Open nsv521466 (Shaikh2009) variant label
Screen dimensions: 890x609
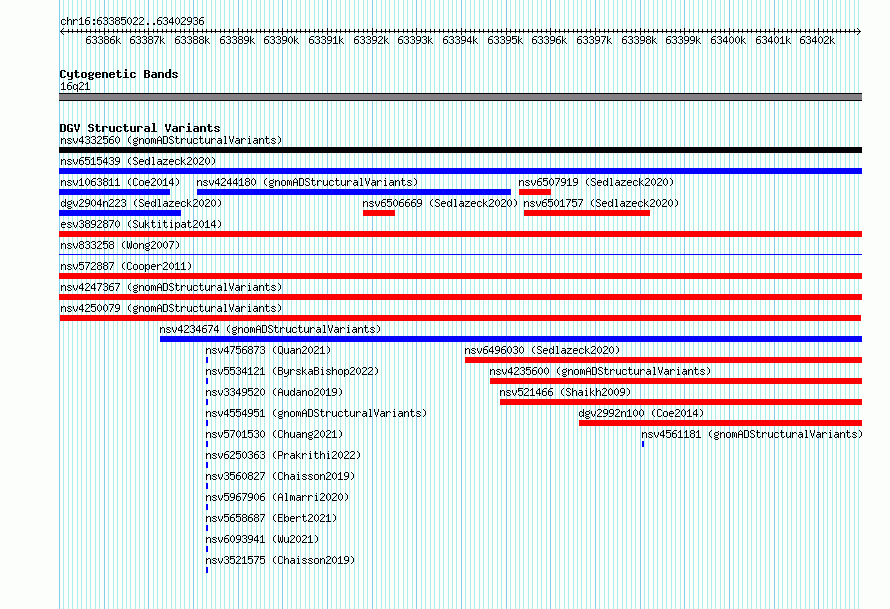[565, 392]
